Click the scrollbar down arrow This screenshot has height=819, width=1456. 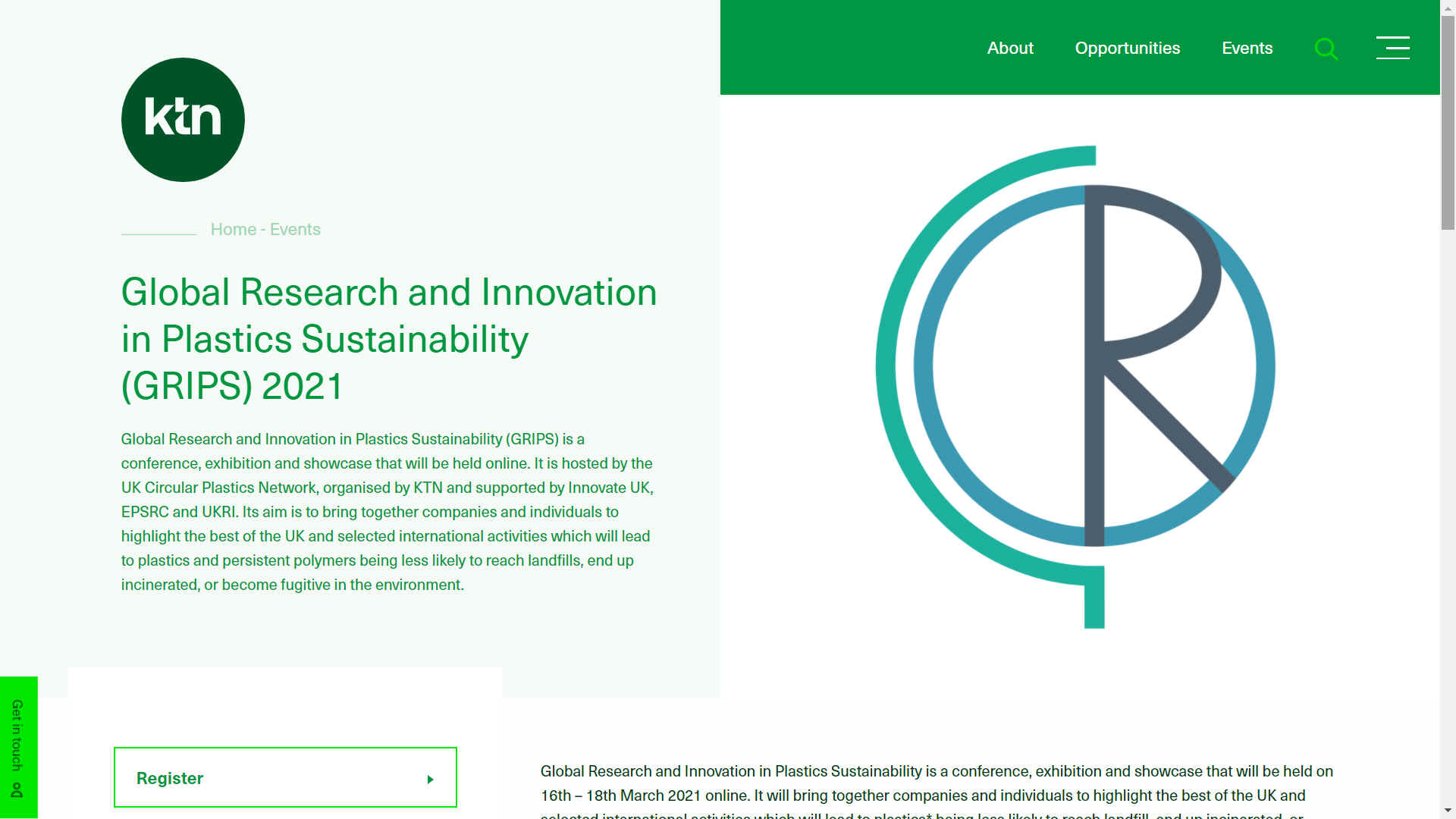point(1448,811)
